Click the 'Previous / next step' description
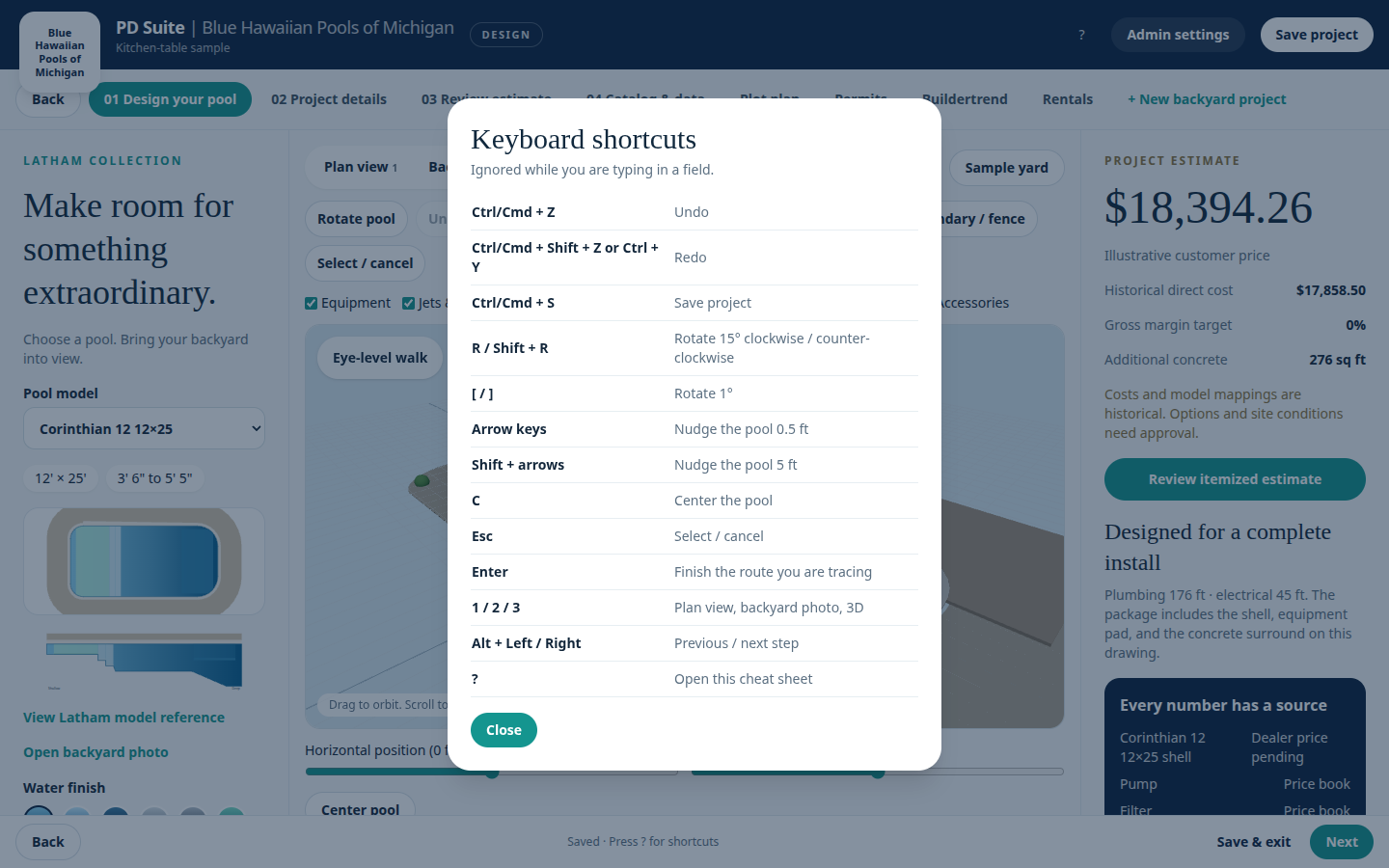This screenshot has width=1389, height=868. [736, 643]
